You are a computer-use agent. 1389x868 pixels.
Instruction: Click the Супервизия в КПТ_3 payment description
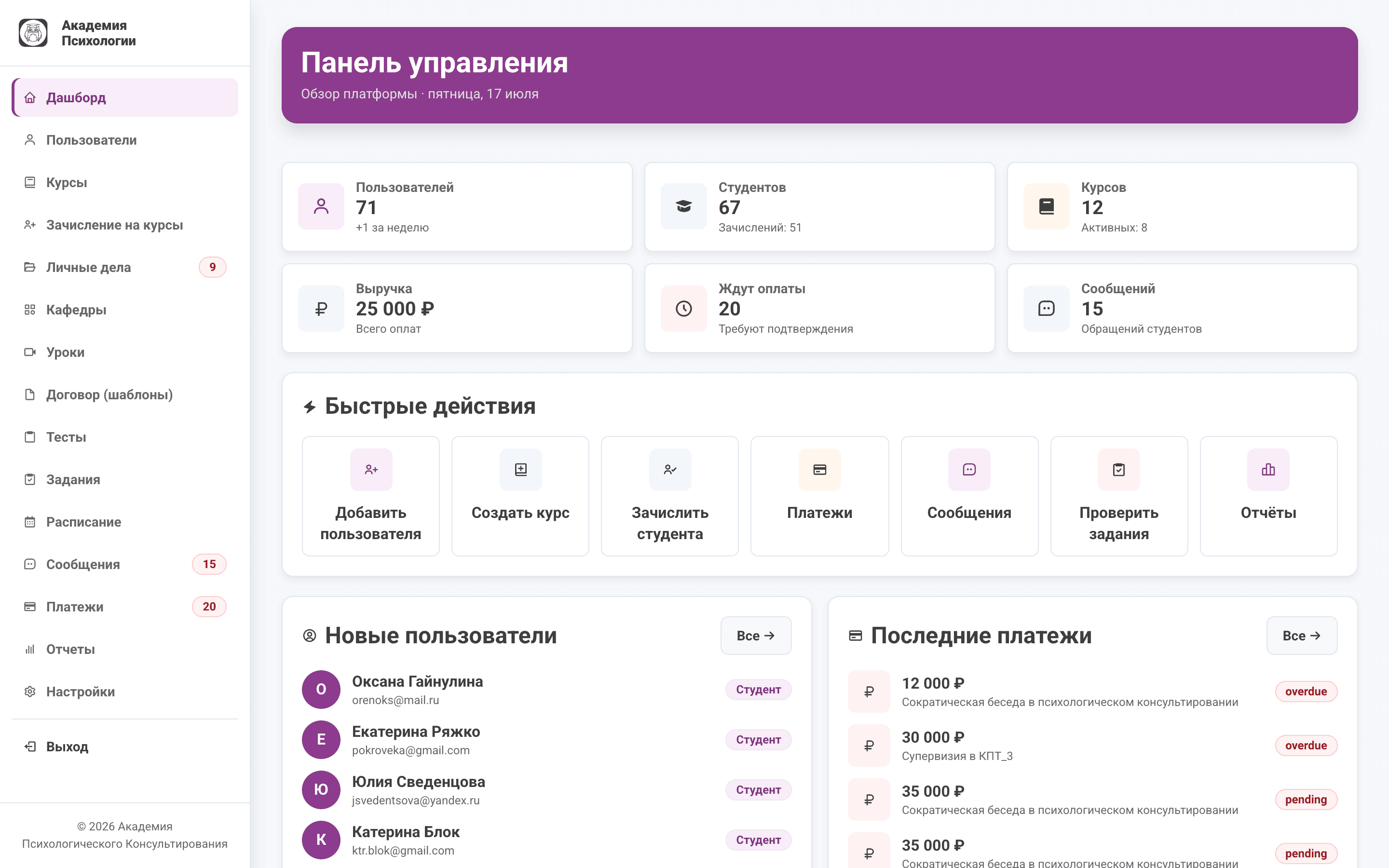click(957, 756)
